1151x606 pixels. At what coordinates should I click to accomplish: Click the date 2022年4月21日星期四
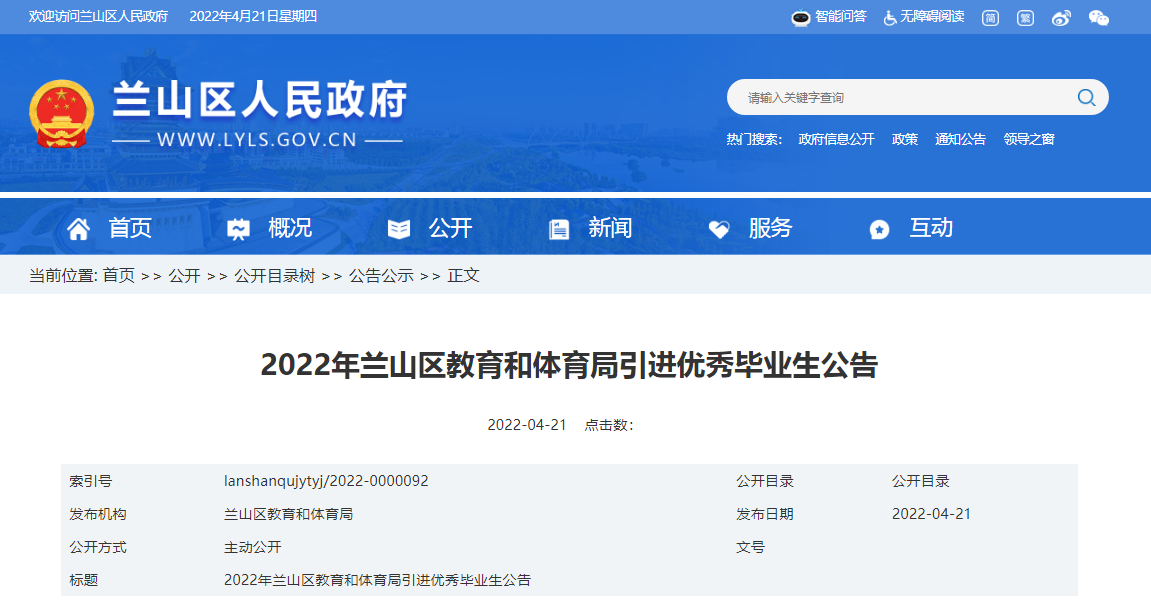(x=253, y=17)
